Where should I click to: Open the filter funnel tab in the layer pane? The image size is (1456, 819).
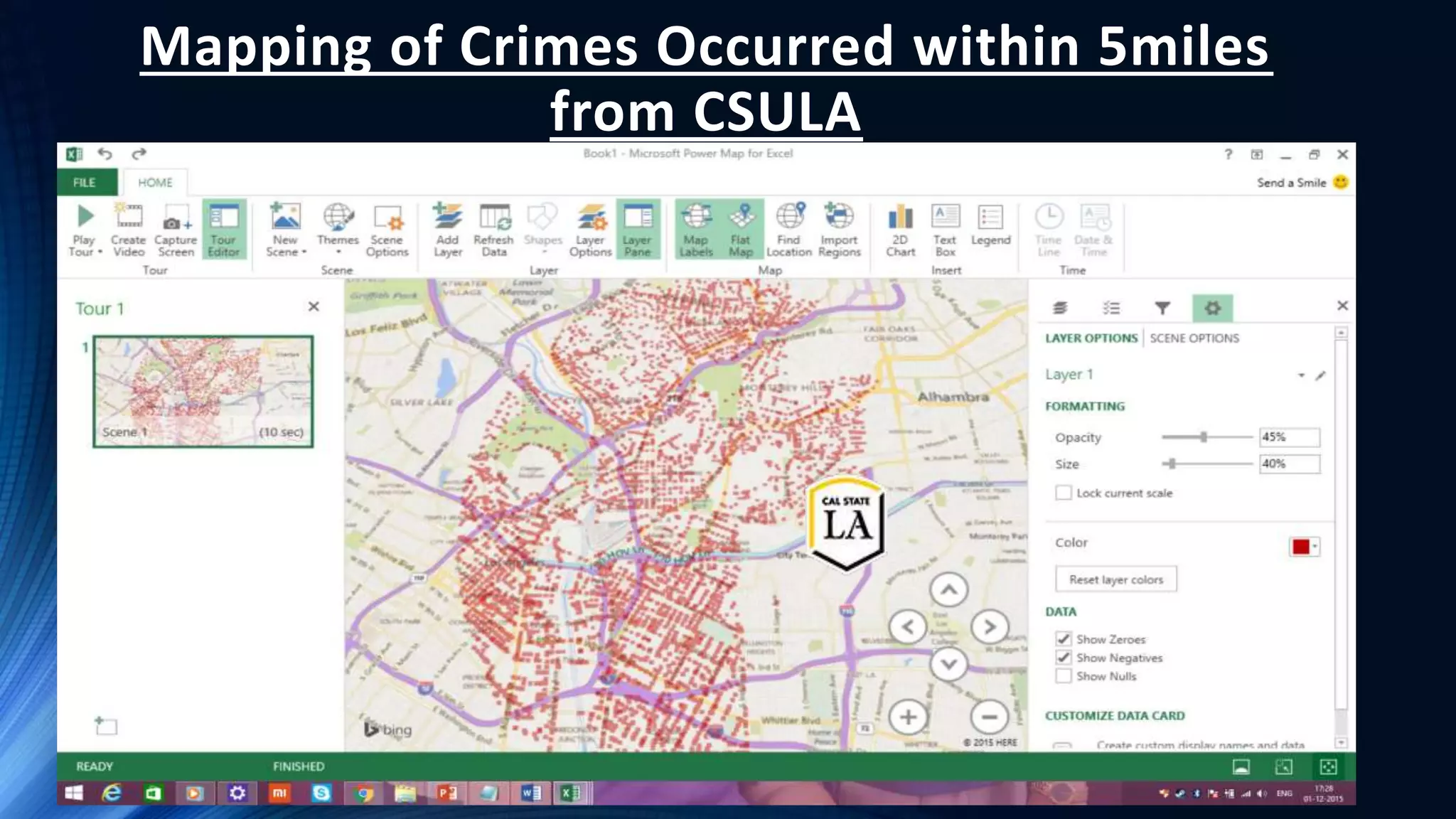[1162, 308]
